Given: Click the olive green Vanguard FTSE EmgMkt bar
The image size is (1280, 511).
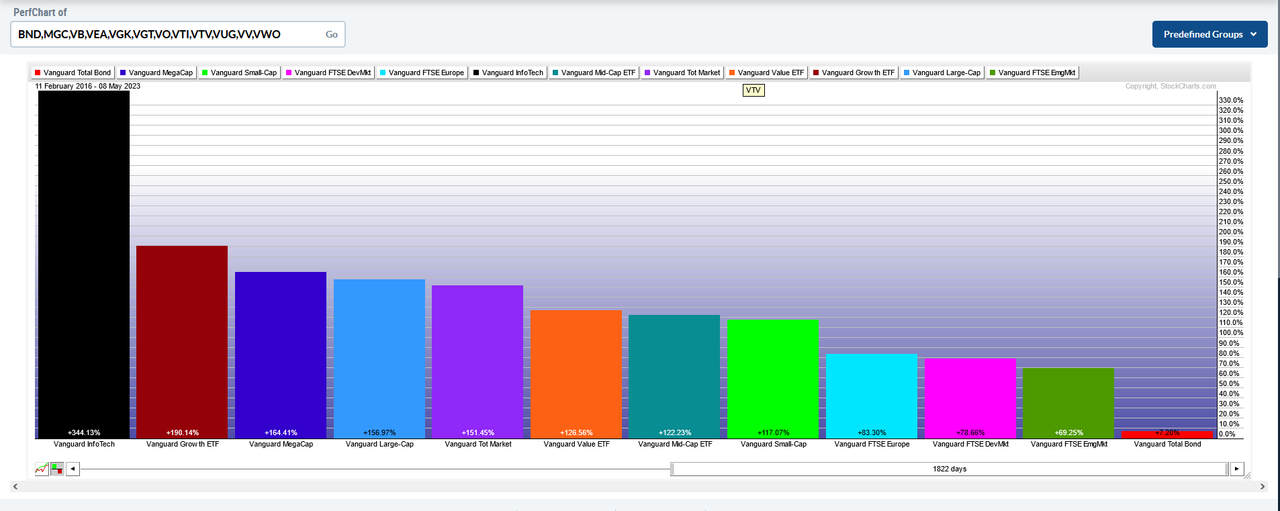Looking at the screenshot, I should [1069, 403].
